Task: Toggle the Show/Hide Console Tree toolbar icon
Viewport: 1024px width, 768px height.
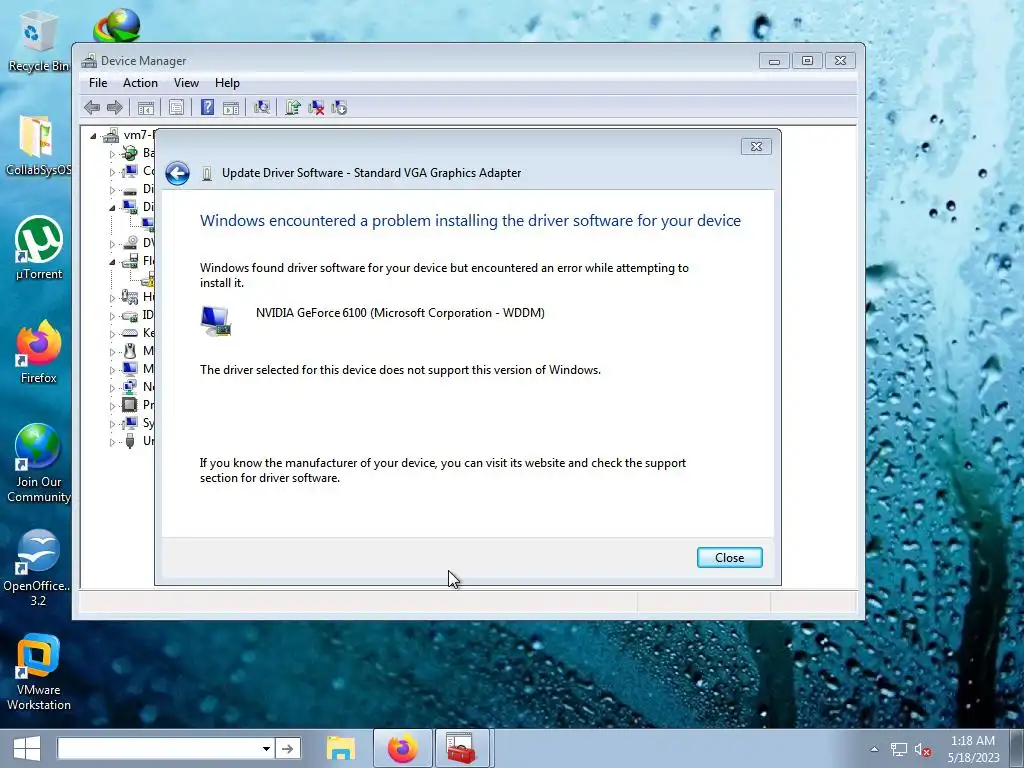Action: click(146, 108)
